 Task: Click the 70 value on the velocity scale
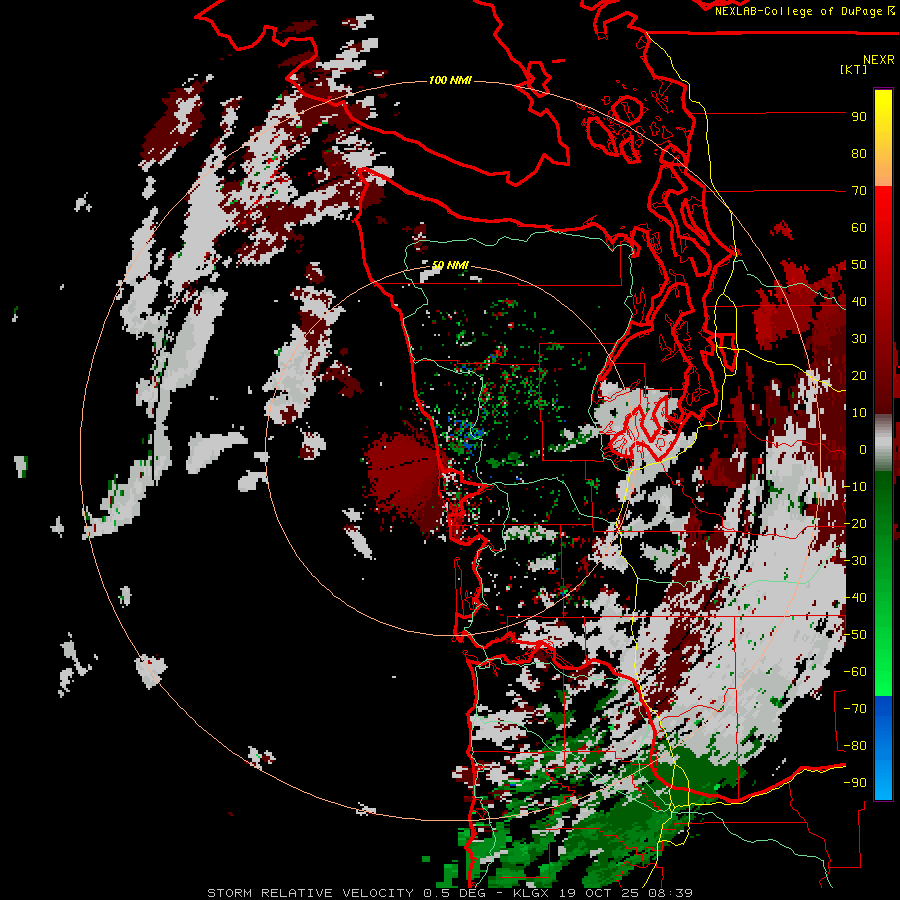pos(859,191)
